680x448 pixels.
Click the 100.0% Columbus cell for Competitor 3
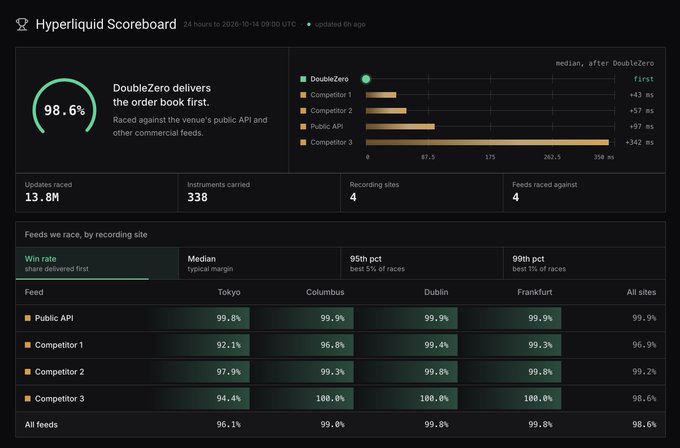[x=303, y=399]
